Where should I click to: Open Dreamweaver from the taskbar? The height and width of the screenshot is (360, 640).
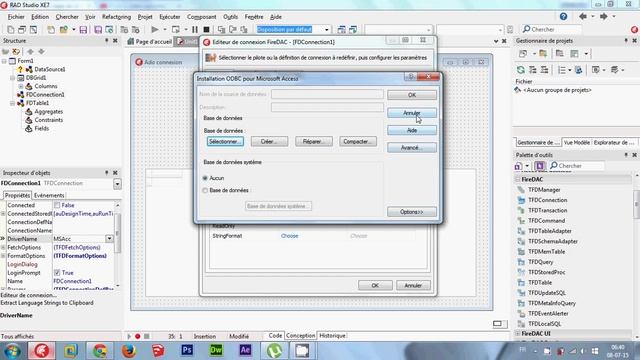point(216,350)
